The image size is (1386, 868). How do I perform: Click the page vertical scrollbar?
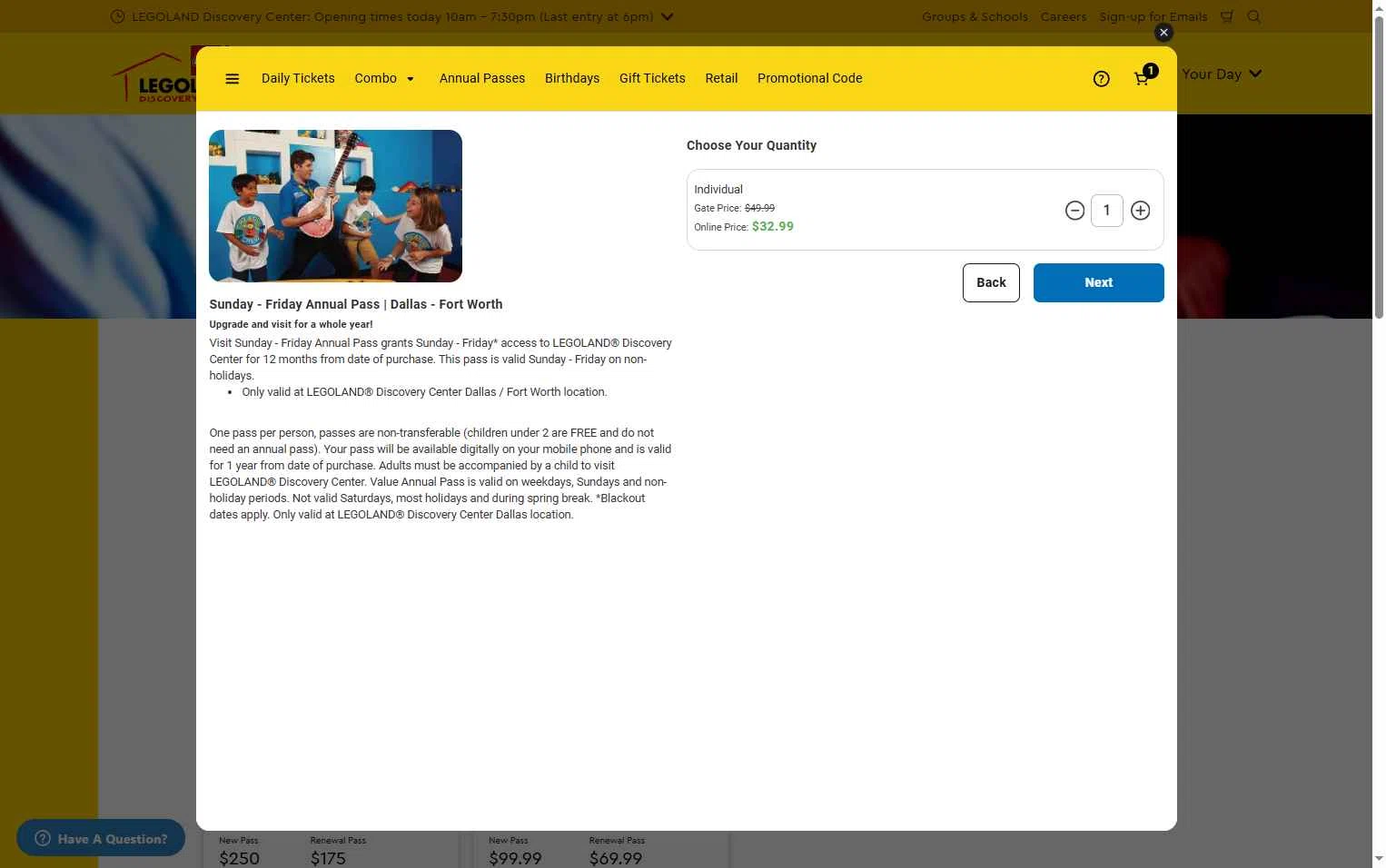tap(1379, 168)
